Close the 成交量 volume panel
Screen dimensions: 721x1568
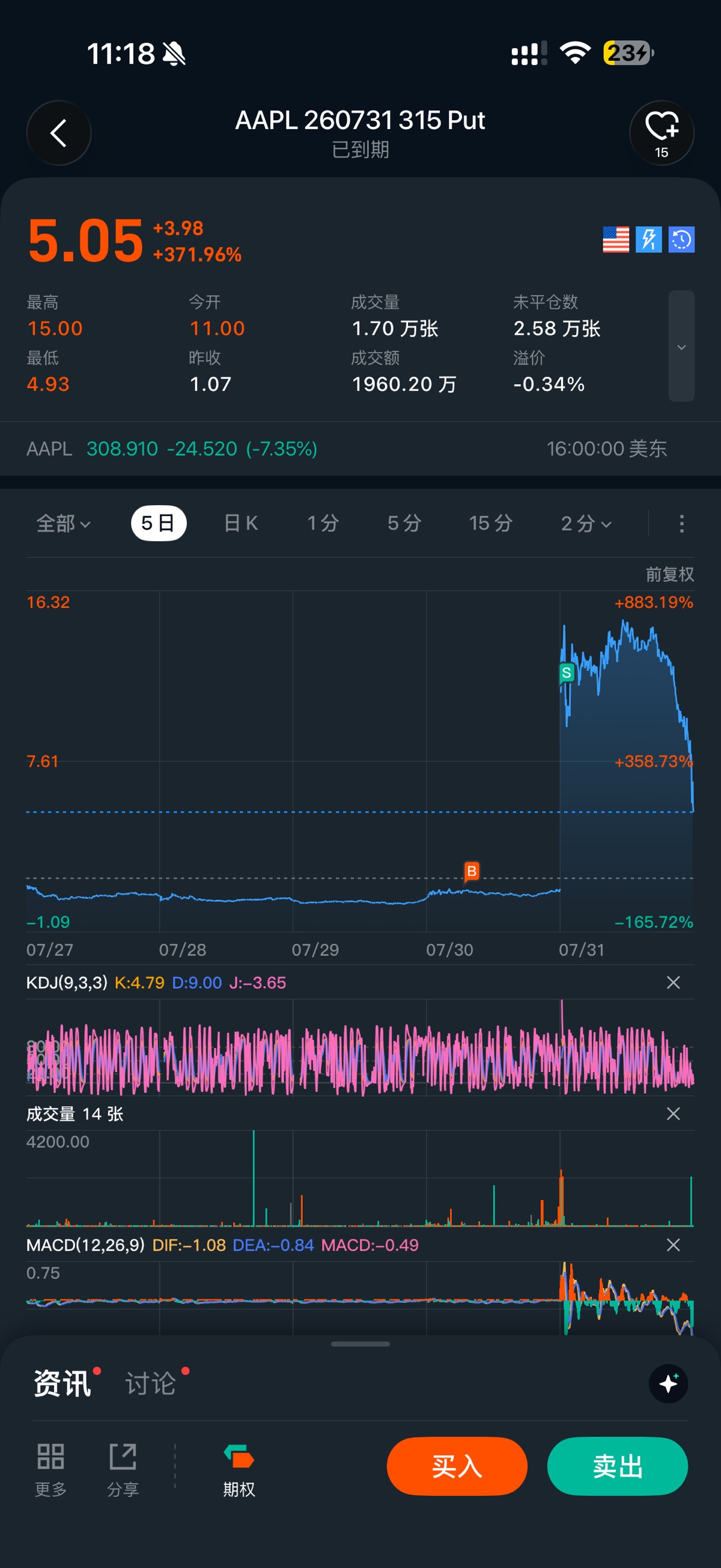tap(673, 1114)
